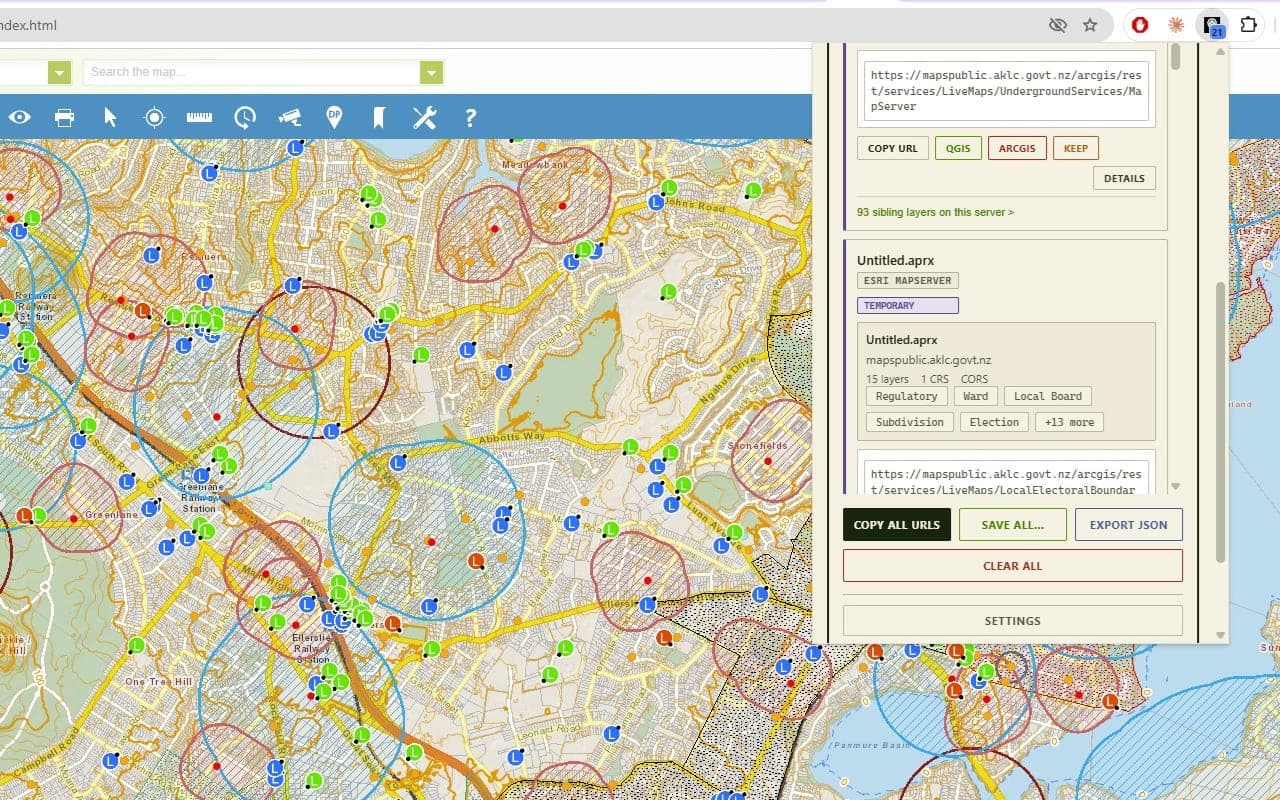
Task: Click the popup outer scrollbar up arrow
Action: pyautogui.click(x=1220, y=52)
